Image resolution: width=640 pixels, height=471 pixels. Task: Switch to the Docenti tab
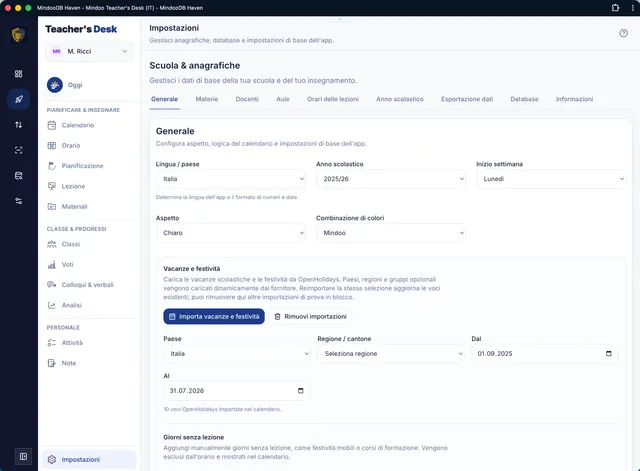coord(247,99)
